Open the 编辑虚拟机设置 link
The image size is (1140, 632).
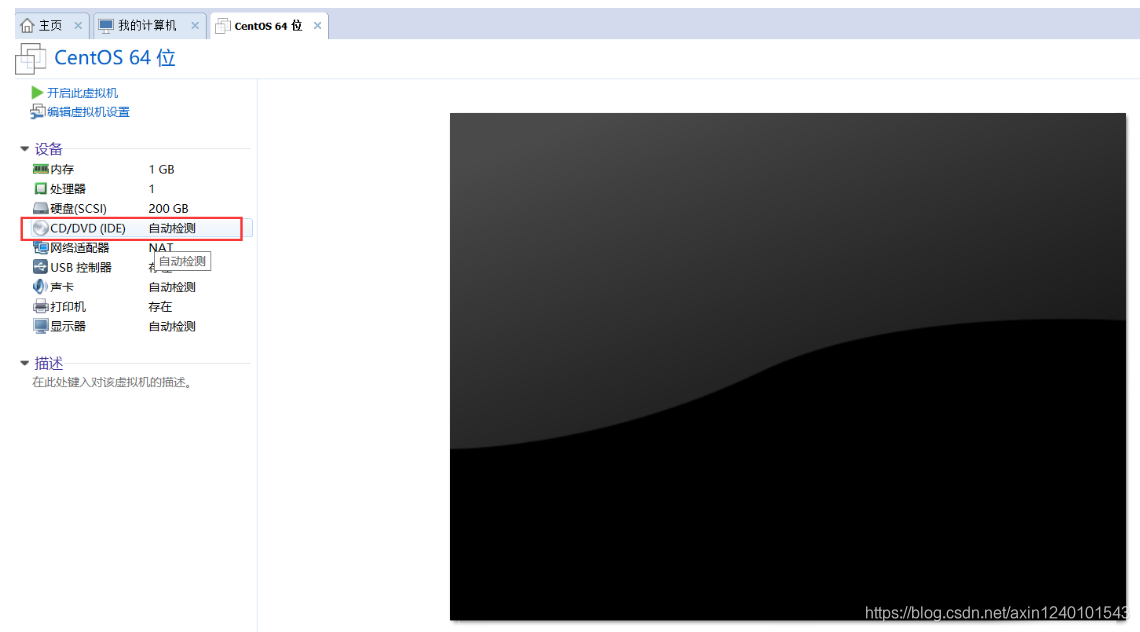[x=88, y=112]
